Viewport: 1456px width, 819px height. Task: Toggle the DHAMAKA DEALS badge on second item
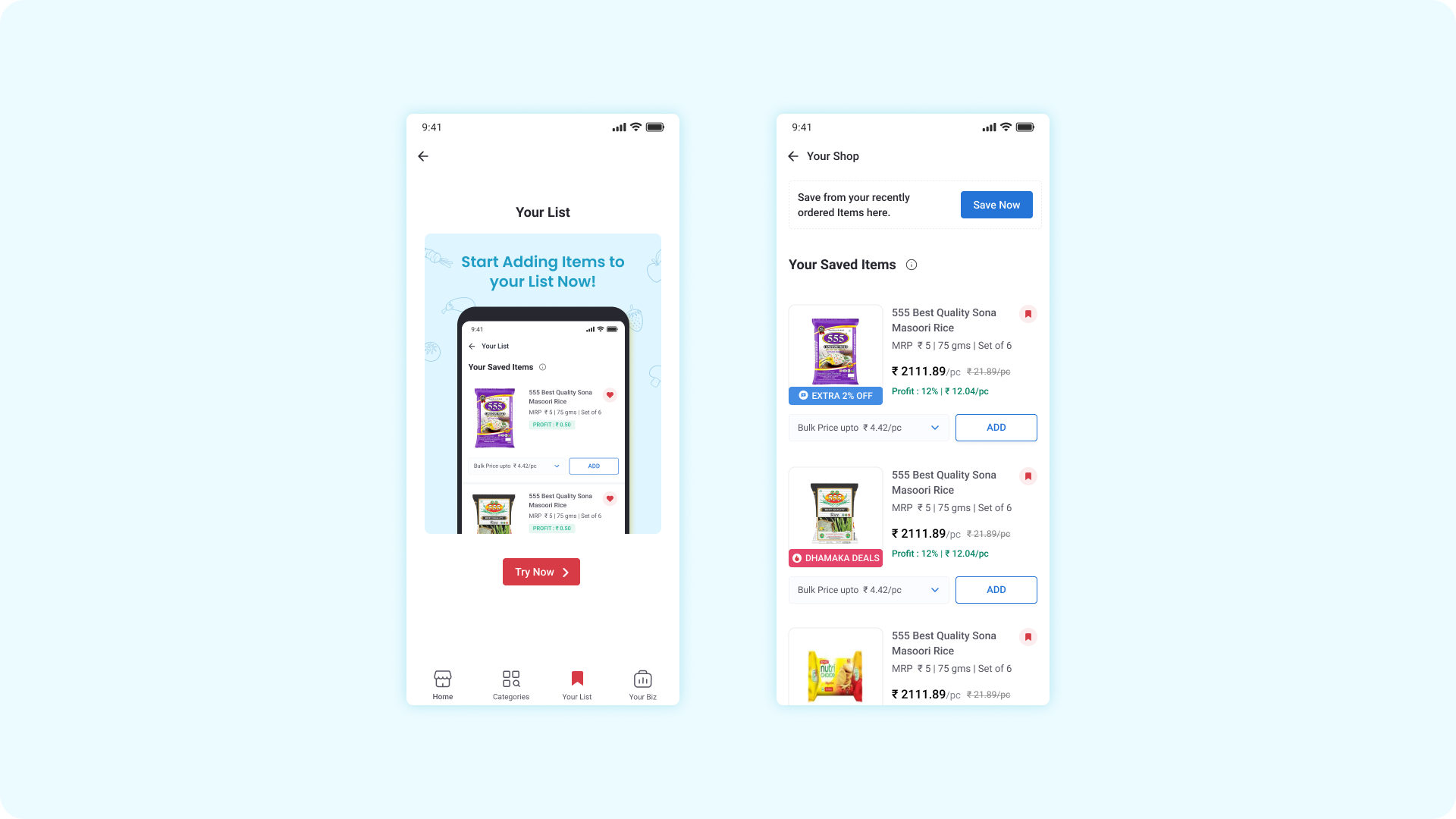click(x=836, y=557)
